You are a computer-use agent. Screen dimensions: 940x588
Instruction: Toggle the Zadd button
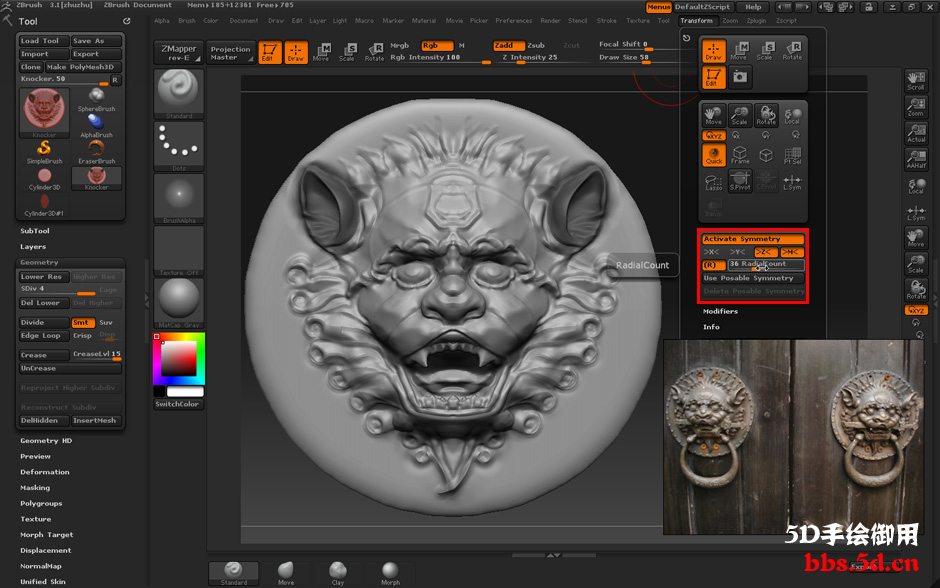508,46
